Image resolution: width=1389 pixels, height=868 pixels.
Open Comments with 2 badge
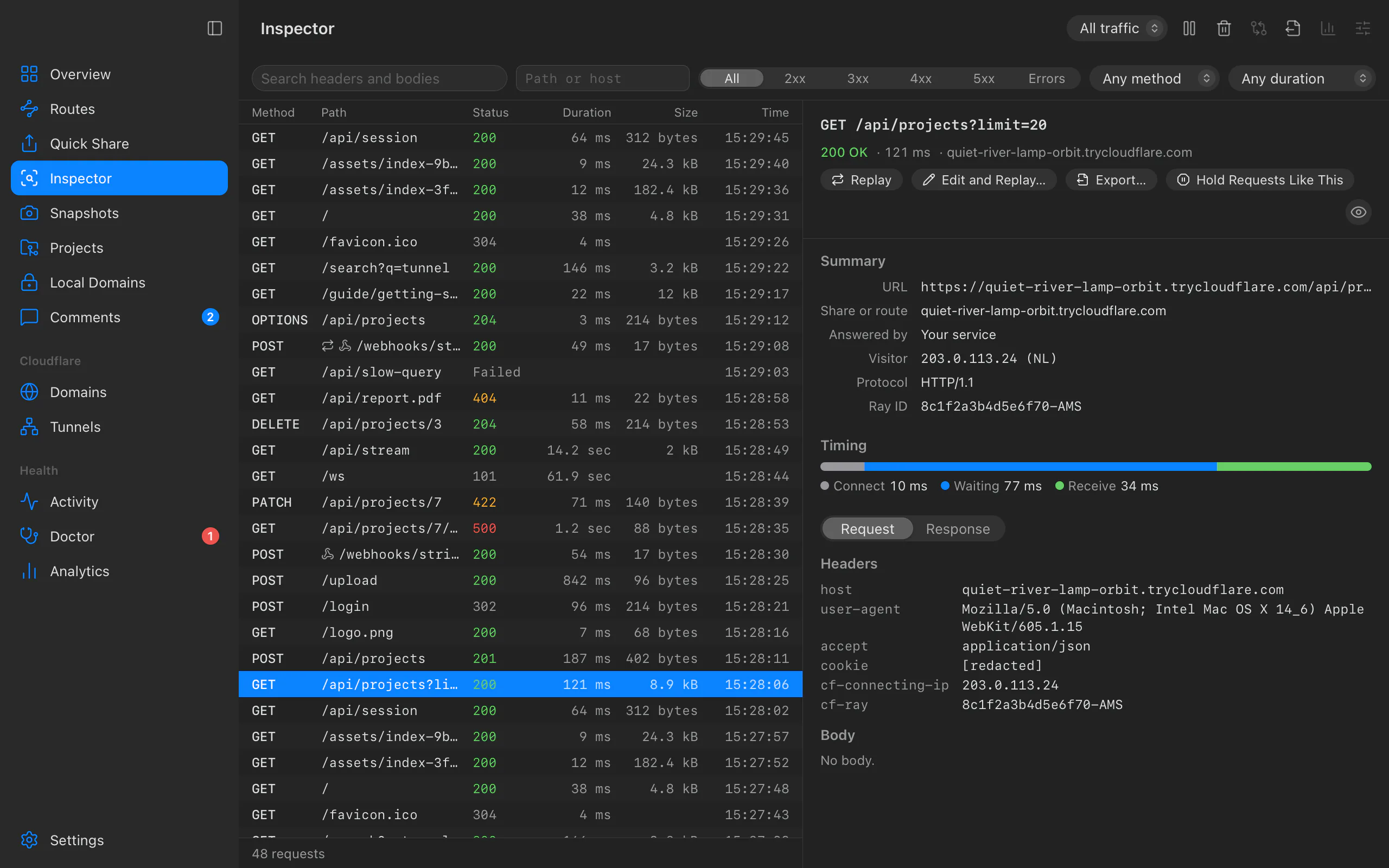pyautogui.click(x=119, y=317)
